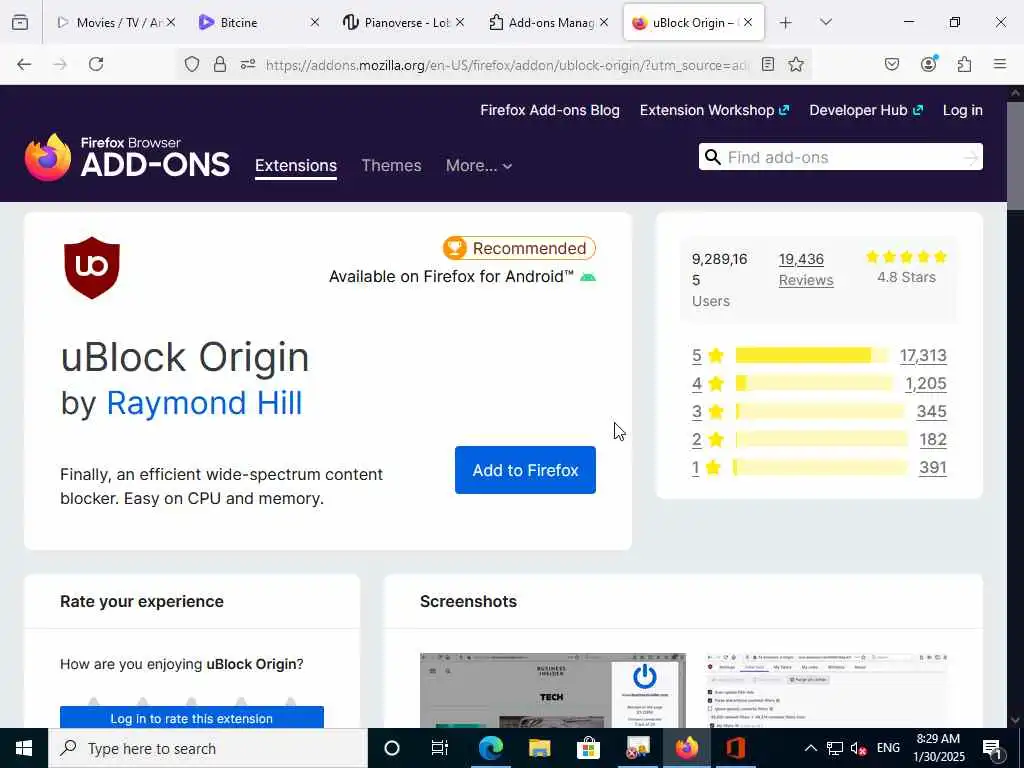This screenshot has width=1024, height=768.
Task: Click the Firefox Browser Add-ons logo
Action: (x=127, y=157)
